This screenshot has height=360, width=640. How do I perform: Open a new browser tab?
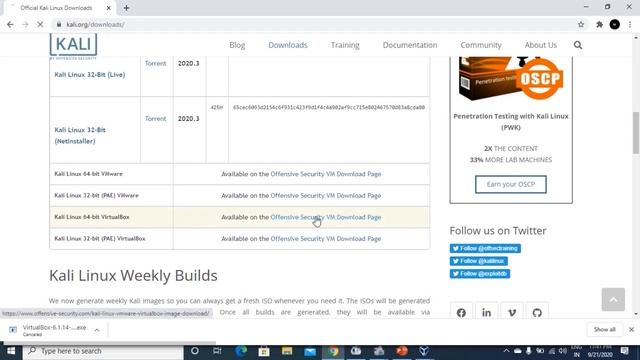coord(126,8)
